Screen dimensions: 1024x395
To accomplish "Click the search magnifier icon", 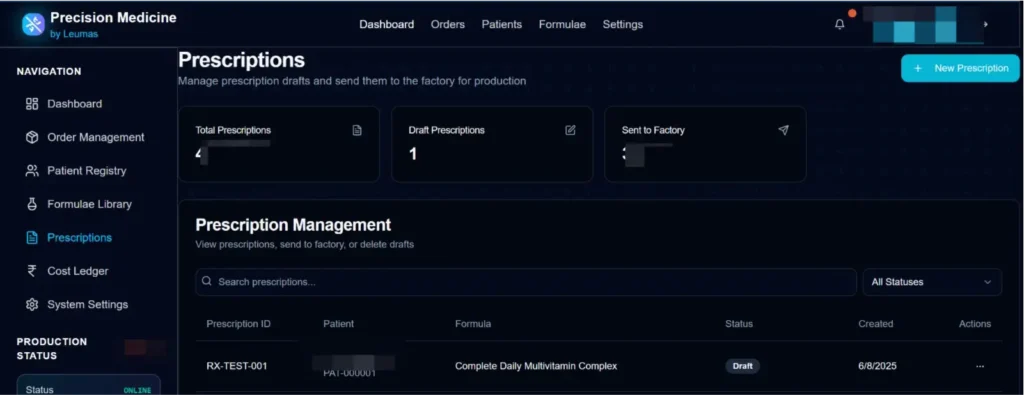I will coord(207,281).
